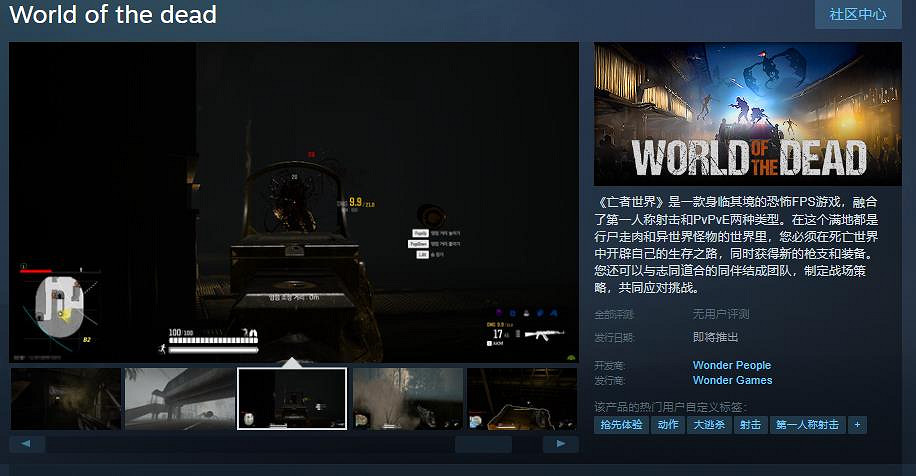Image resolution: width=916 pixels, height=476 pixels.
Task: Select the 射击 tag
Action: click(x=750, y=425)
